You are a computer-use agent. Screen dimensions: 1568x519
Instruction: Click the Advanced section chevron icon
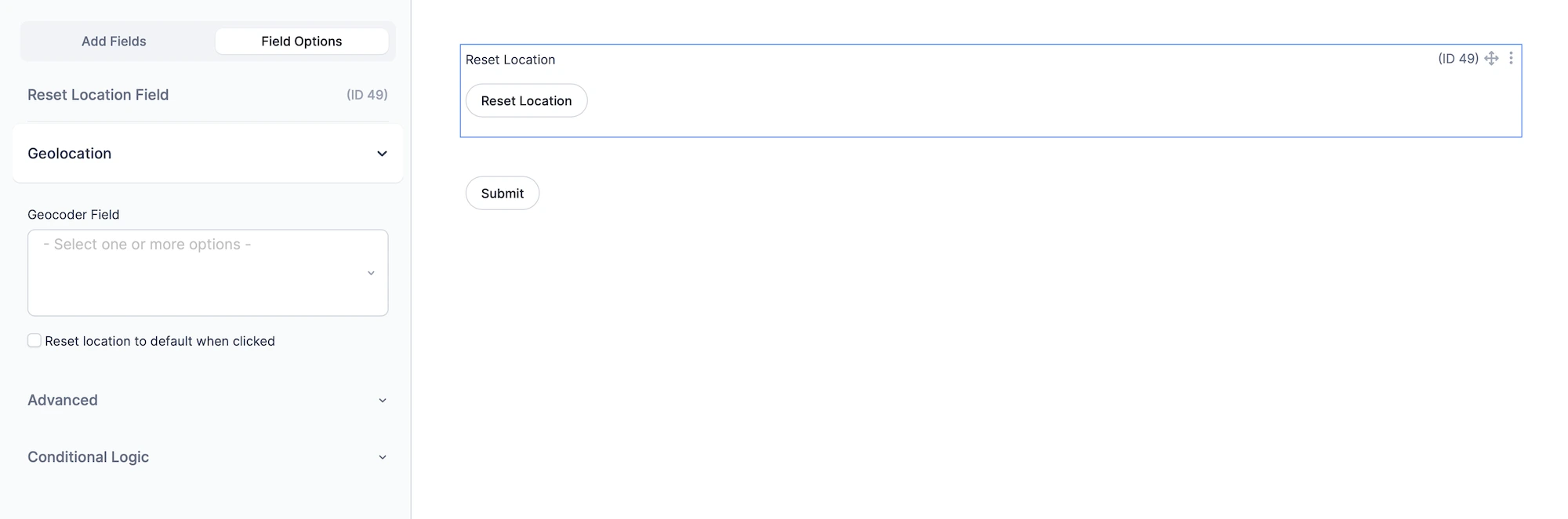point(383,401)
